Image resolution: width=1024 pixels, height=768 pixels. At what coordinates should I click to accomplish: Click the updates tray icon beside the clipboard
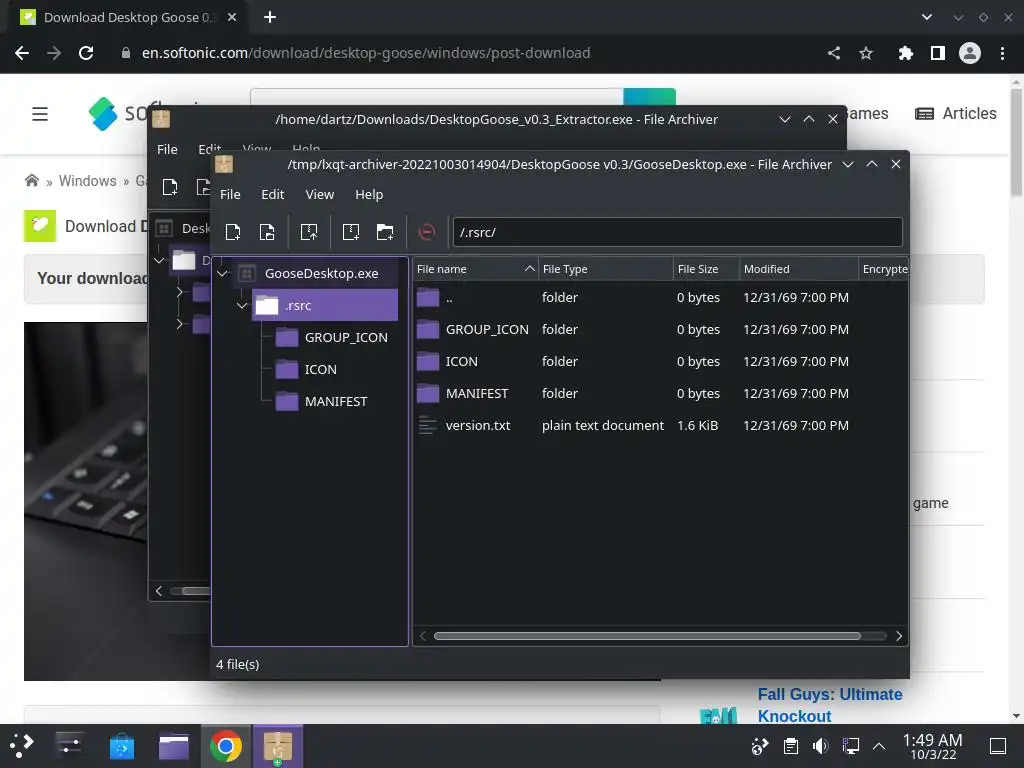point(760,746)
